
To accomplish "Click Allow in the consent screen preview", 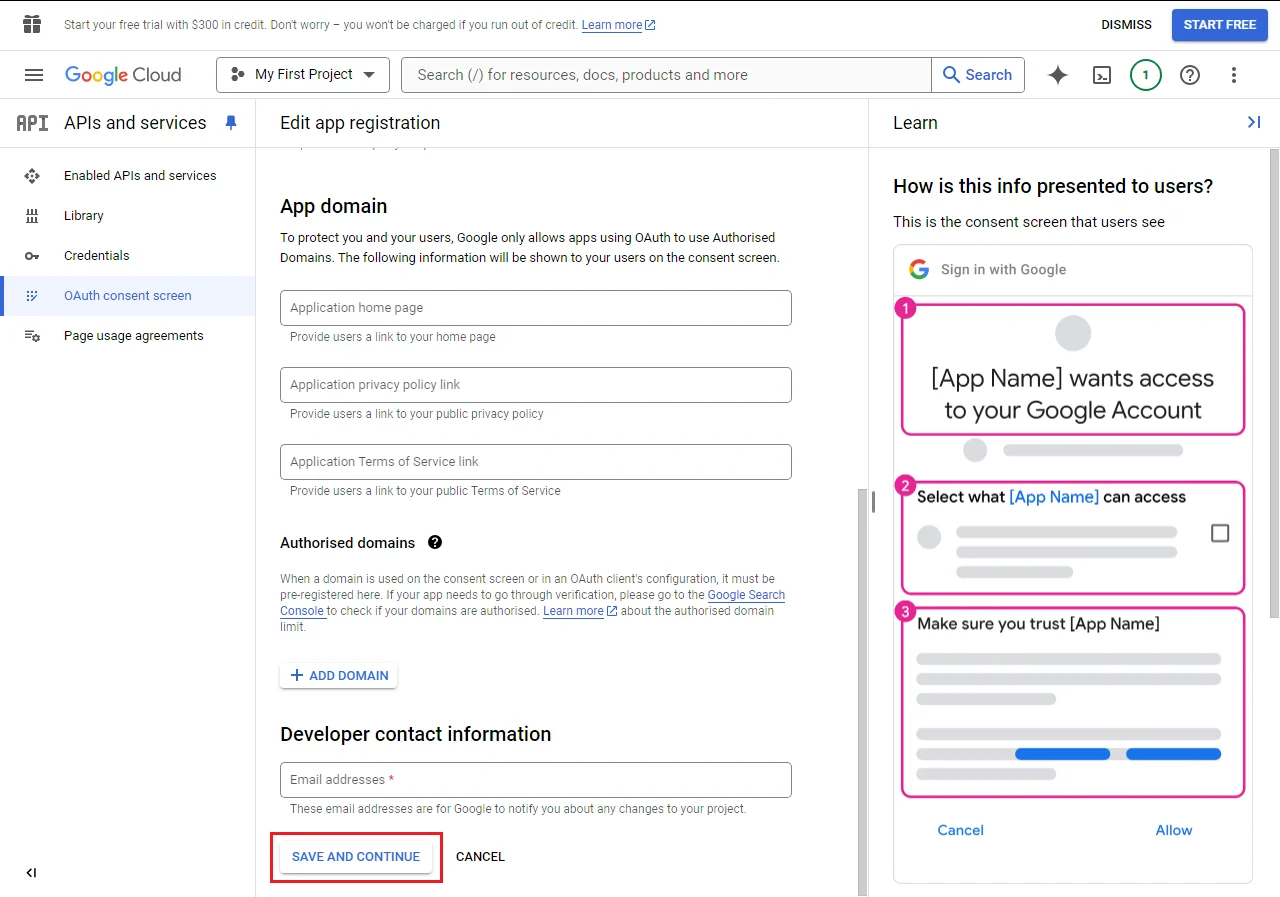I will point(1174,830).
